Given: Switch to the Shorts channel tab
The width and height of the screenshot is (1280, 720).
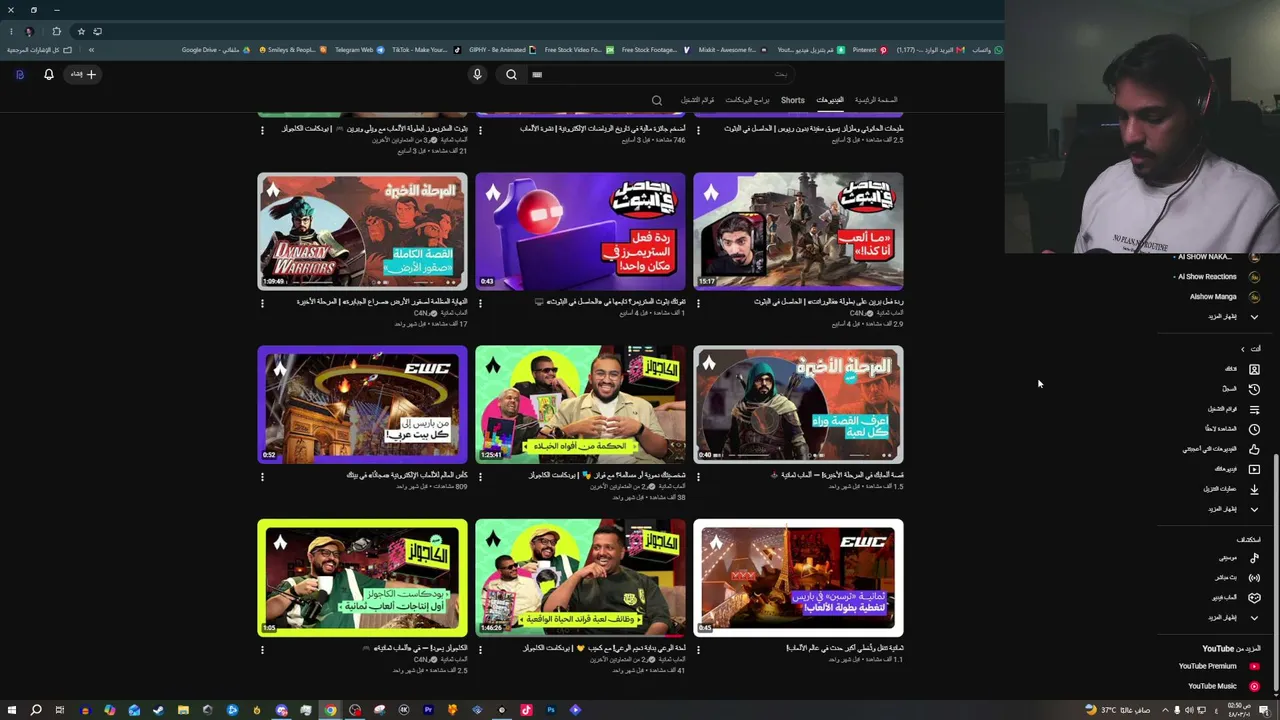Looking at the screenshot, I should [793, 100].
